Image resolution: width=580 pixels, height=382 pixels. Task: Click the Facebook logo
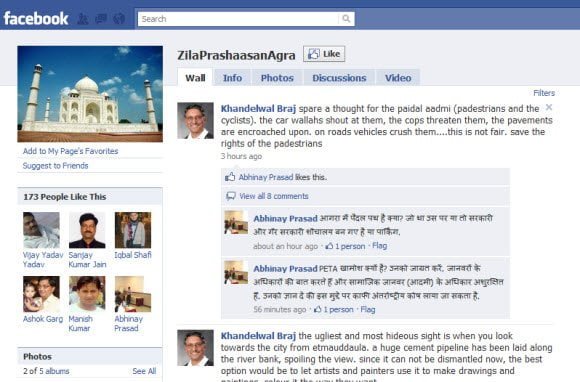pyautogui.click(x=36, y=18)
